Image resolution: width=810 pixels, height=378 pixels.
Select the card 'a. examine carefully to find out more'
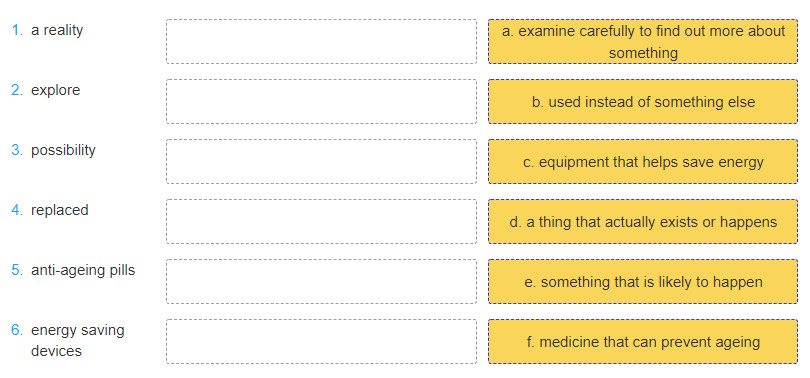(643, 42)
